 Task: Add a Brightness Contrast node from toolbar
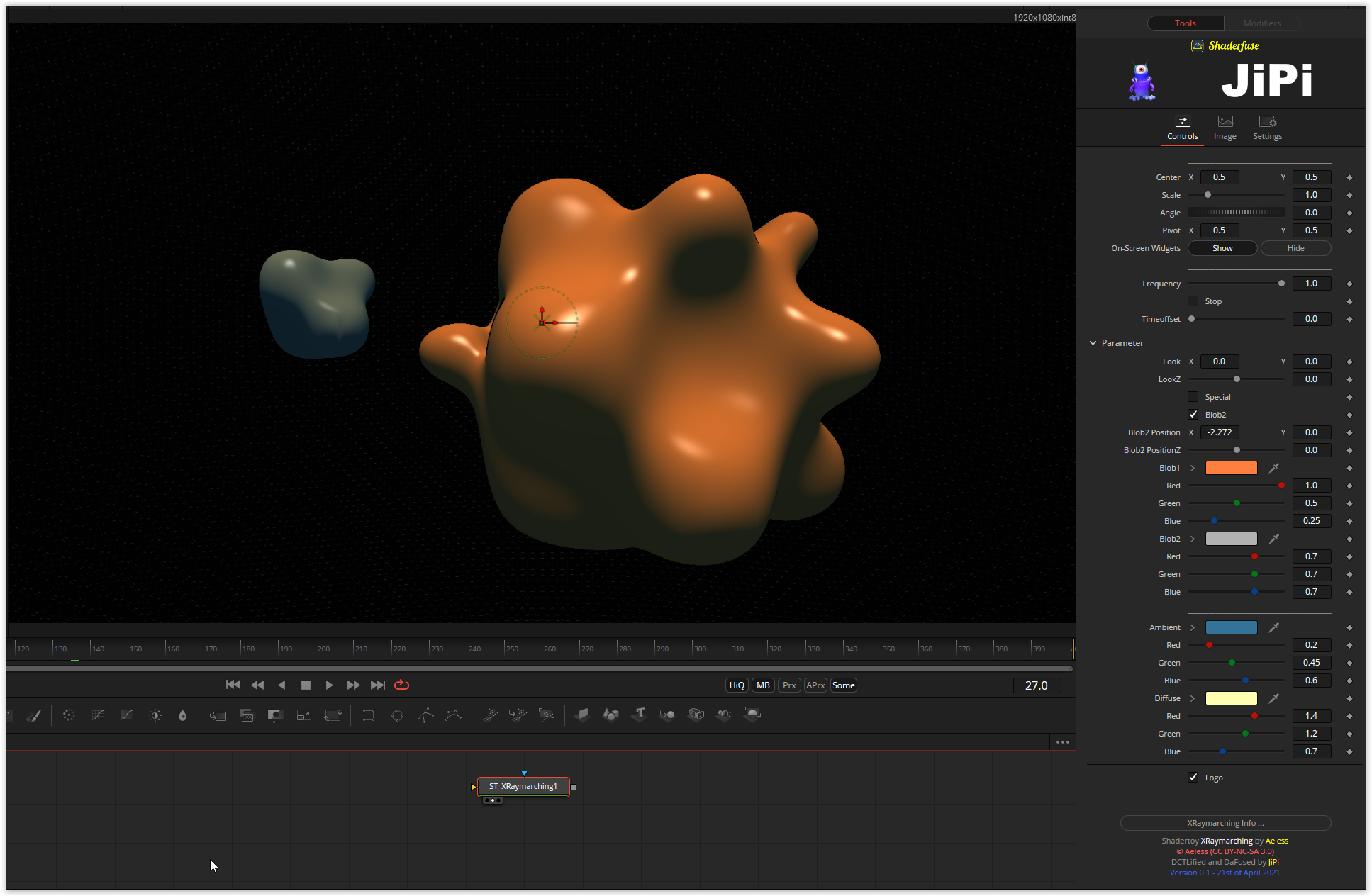pos(155,715)
